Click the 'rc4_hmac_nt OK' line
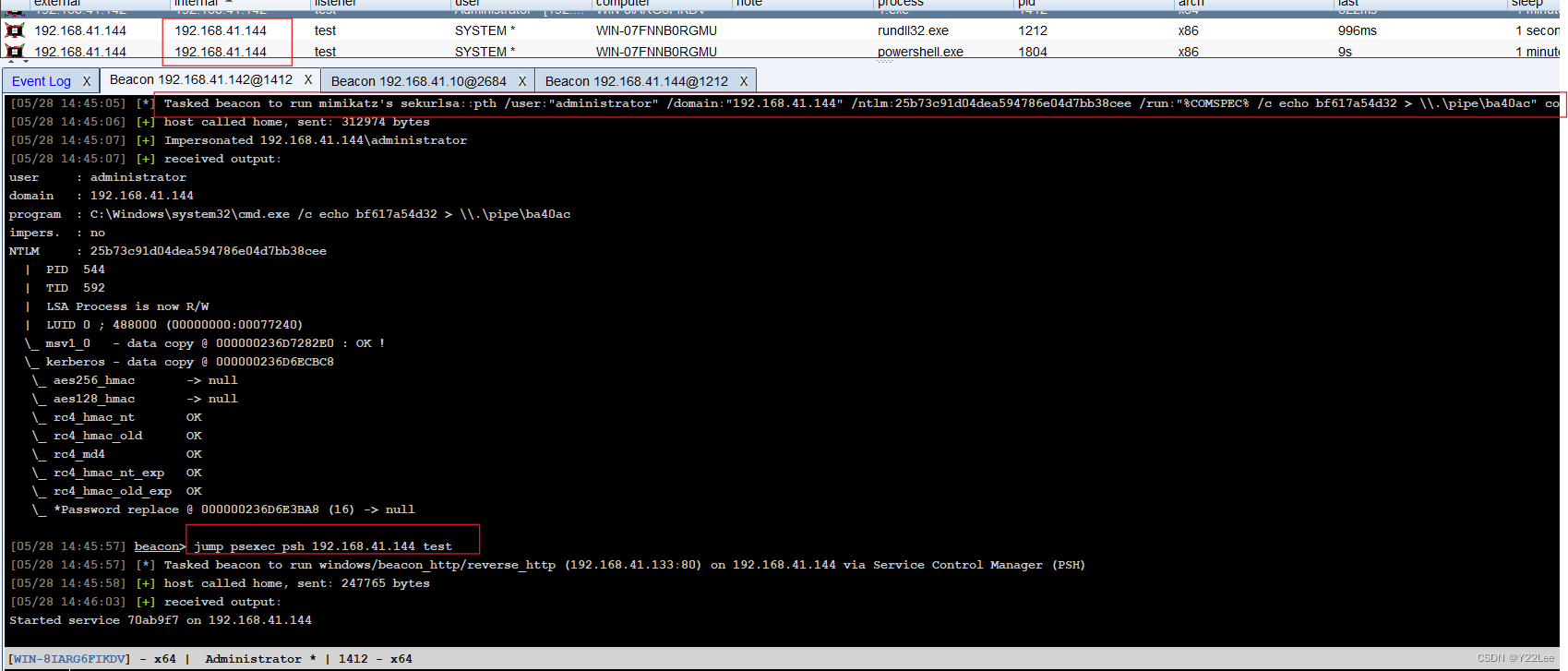The width and height of the screenshot is (1568, 671). 116,417
